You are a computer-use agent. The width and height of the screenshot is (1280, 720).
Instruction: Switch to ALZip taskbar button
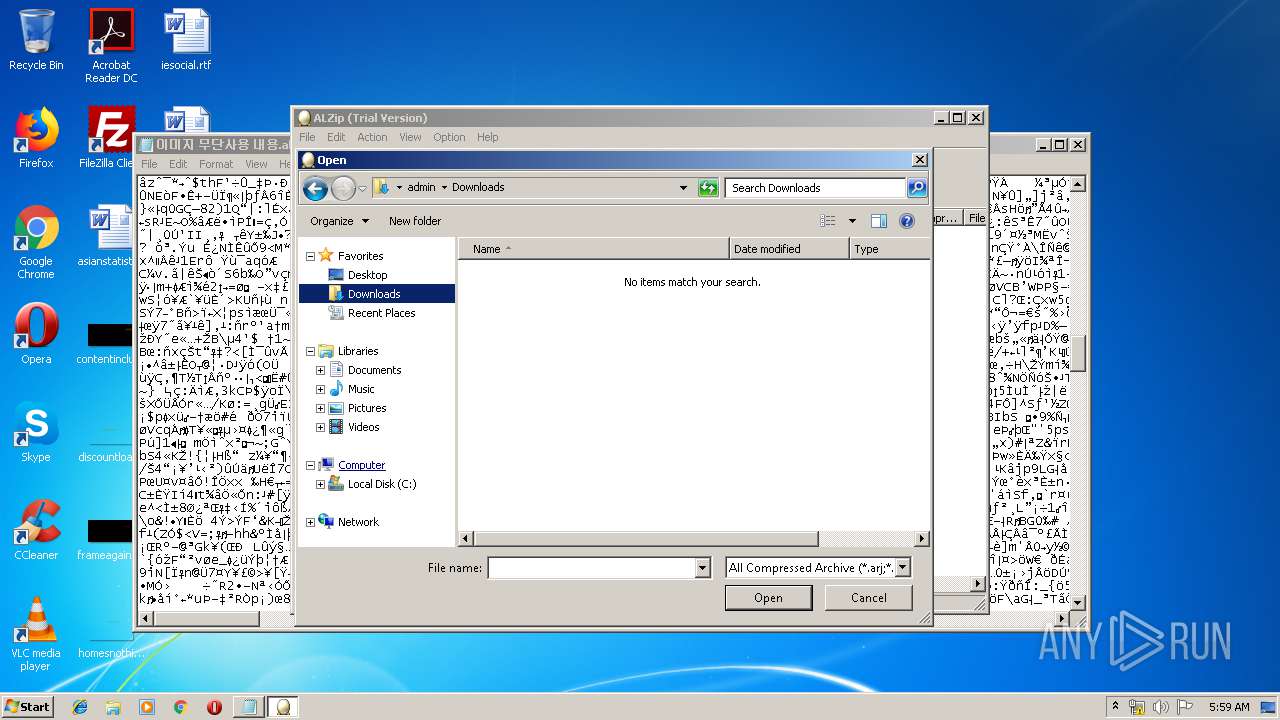282,707
